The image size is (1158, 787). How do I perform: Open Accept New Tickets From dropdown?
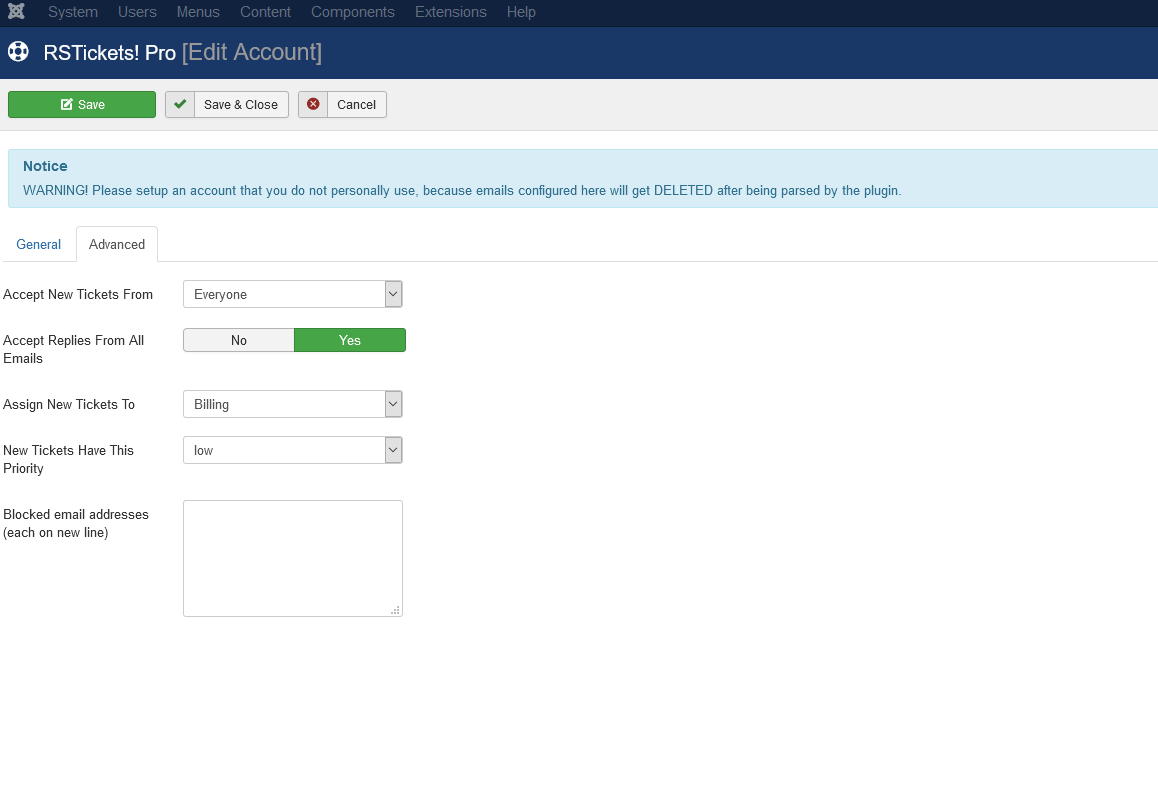click(x=292, y=294)
